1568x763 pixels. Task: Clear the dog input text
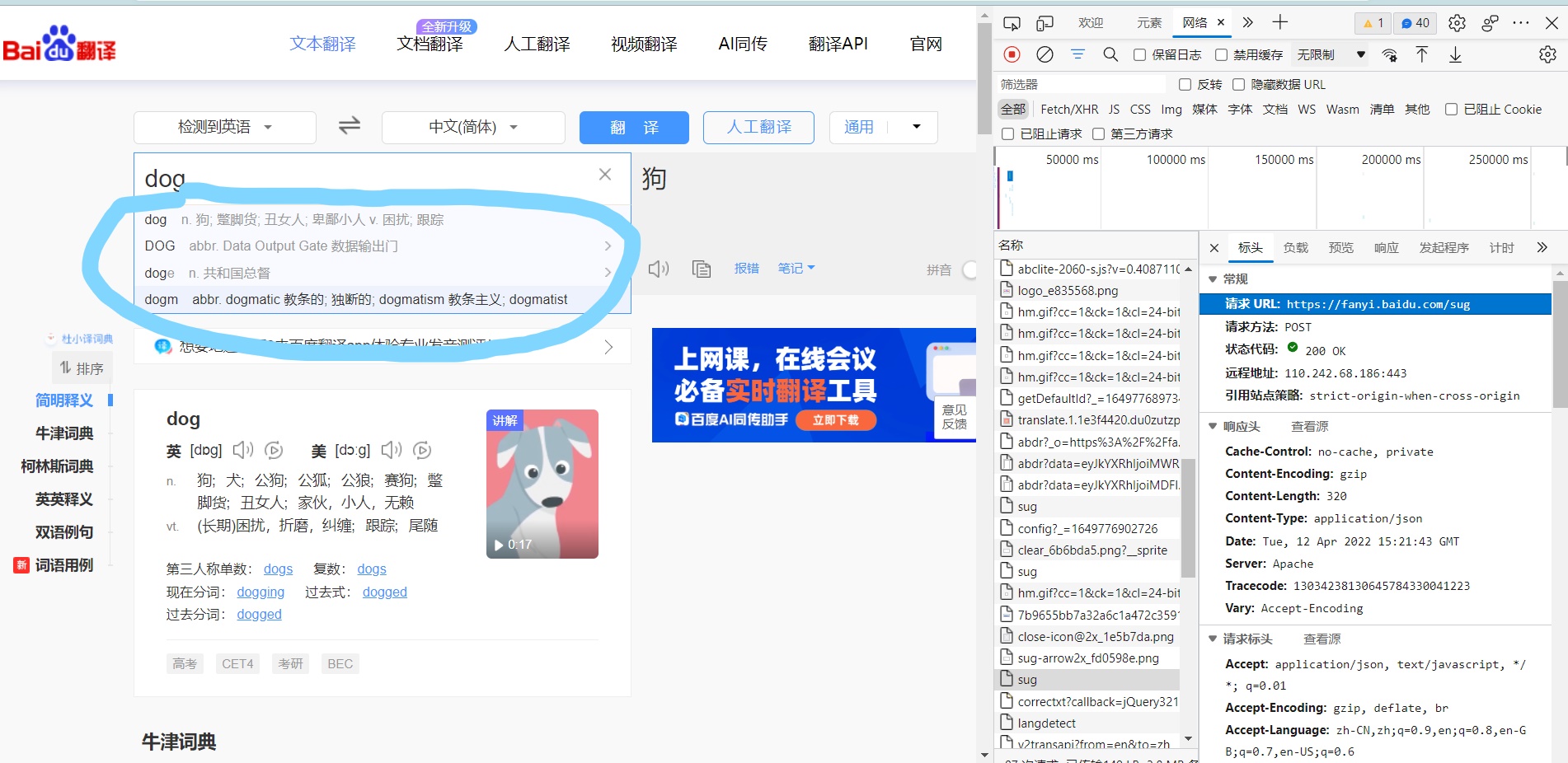[605, 175]
